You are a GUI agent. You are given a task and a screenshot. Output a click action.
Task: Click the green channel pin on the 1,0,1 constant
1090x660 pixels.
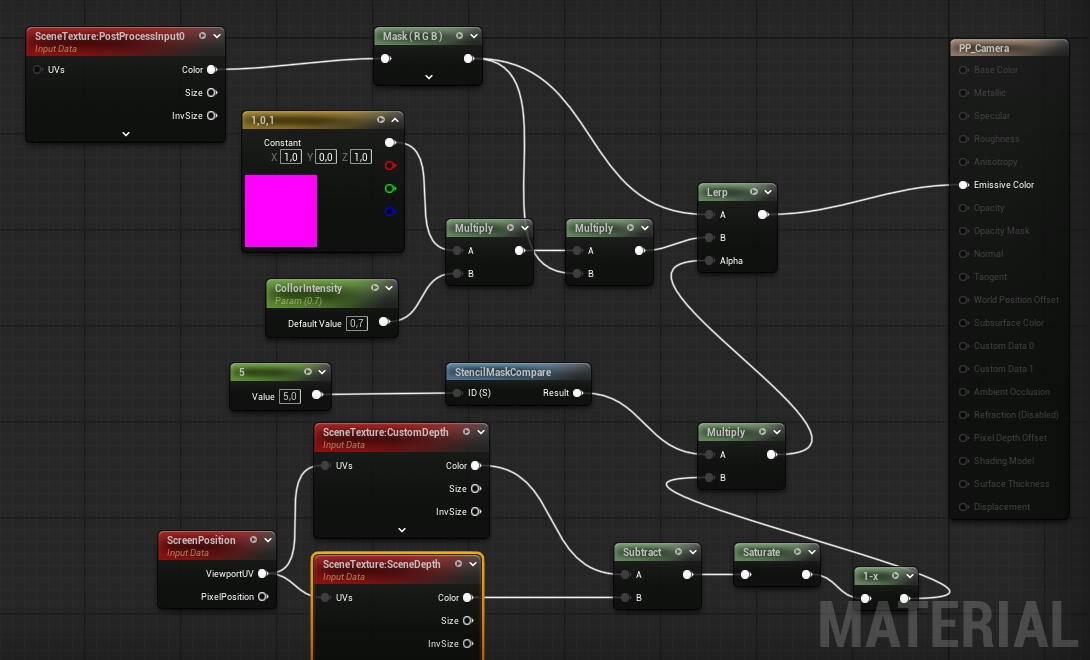(x=390, y=188)
